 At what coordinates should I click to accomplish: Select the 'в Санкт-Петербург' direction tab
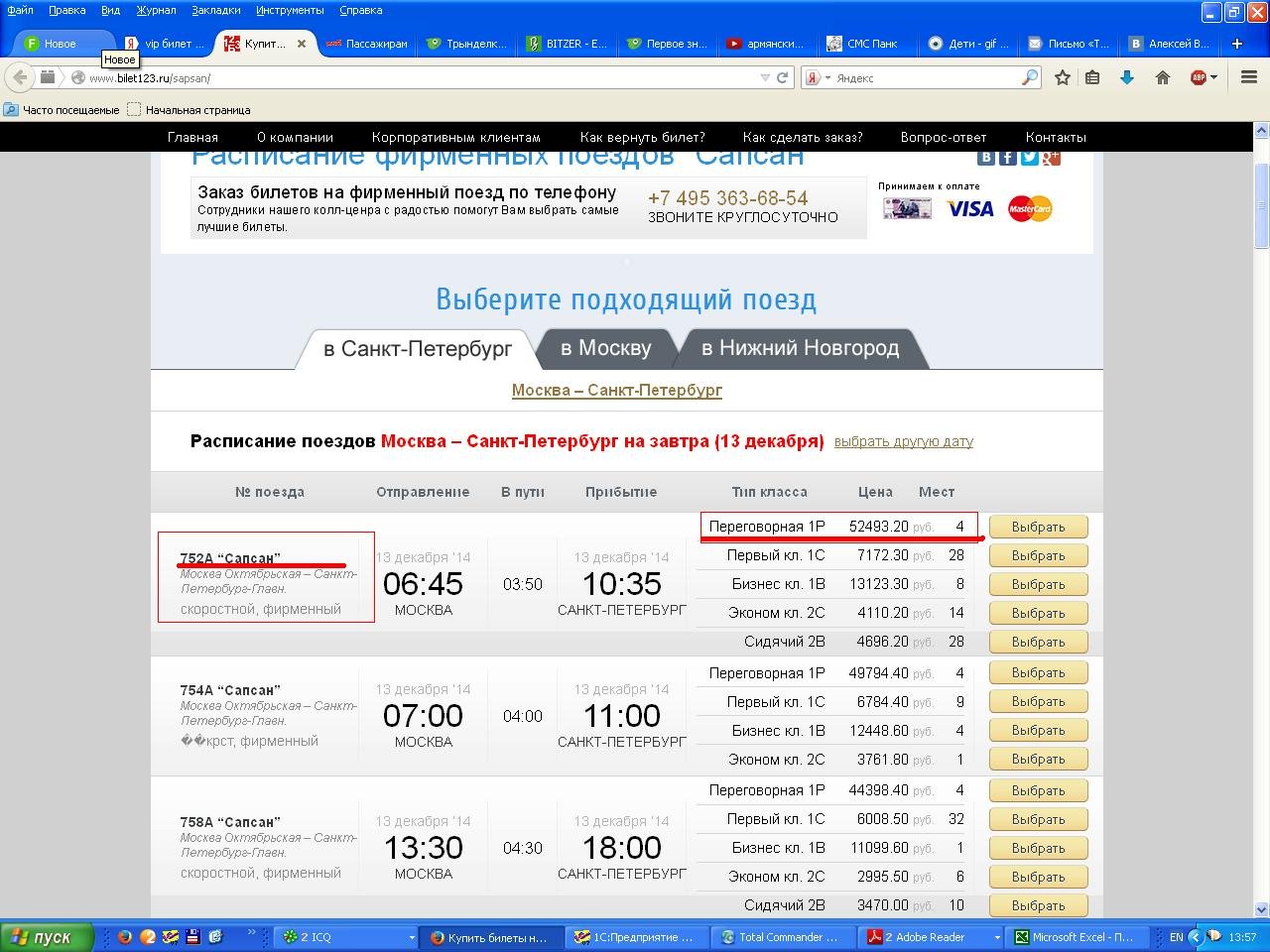click(x=417, y=348)
